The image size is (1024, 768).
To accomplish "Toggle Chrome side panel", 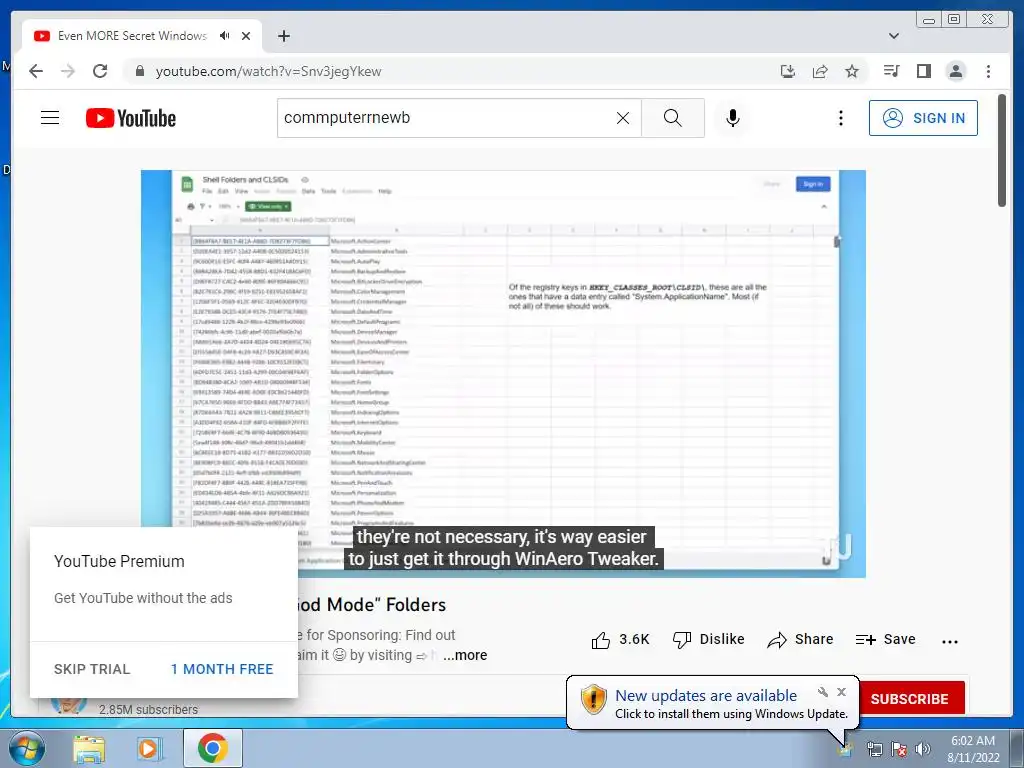I will tap(923, 71).
